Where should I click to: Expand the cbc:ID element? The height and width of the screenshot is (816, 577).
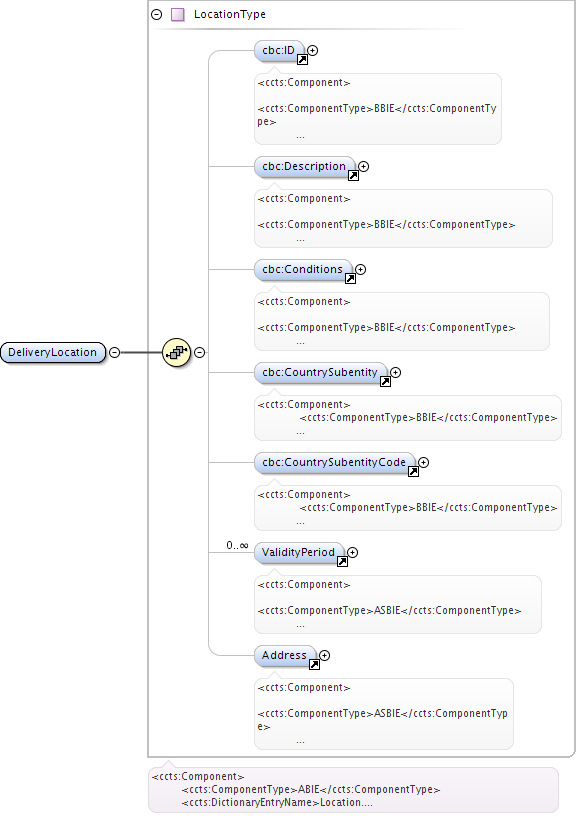[313, 50]
